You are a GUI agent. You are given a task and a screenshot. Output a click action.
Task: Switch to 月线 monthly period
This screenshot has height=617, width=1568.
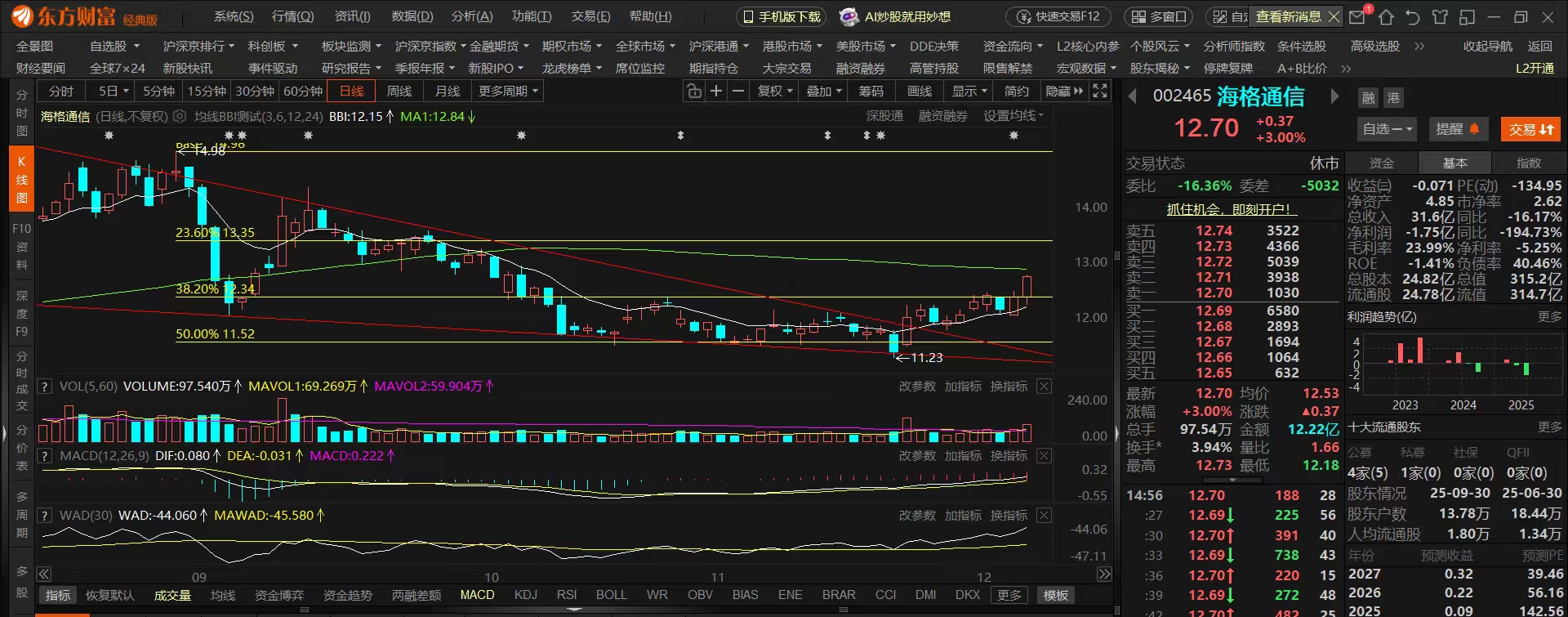coord(448,91)
